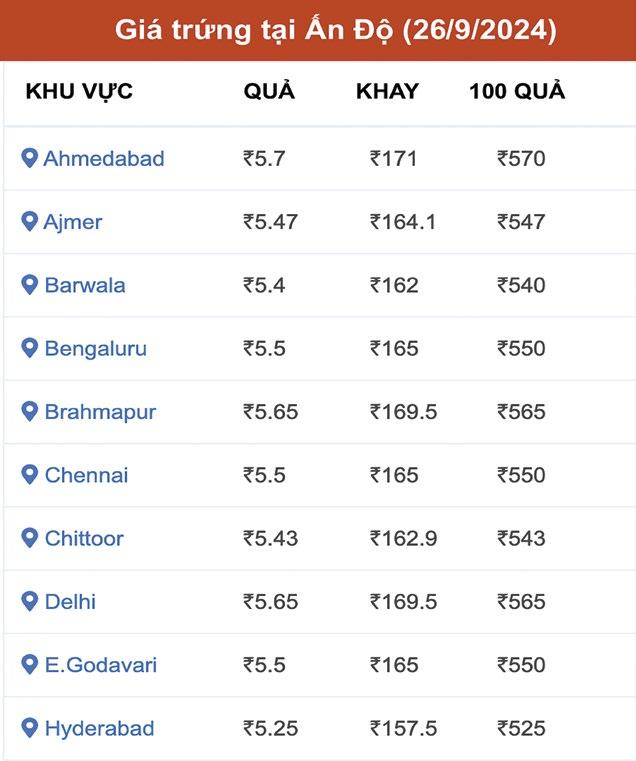Click the map pin next to Ajmer
This screenshot has height=761, width=636.
click(30, 221)
